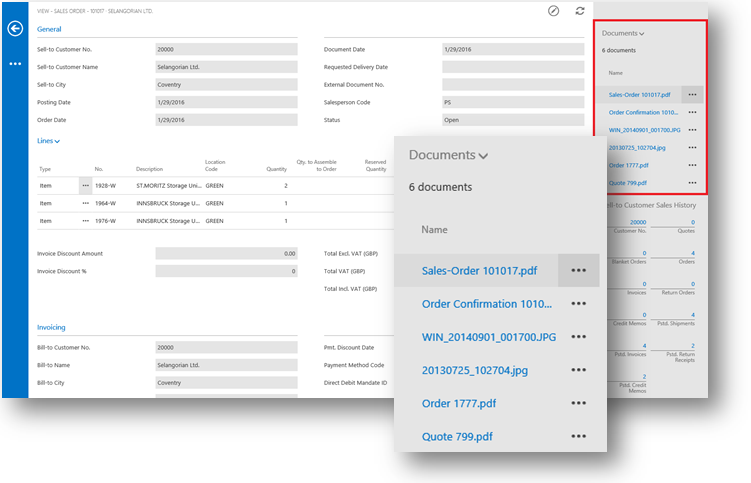Collapse the General section header
The image size is (751, 483).
pos(49,30)
